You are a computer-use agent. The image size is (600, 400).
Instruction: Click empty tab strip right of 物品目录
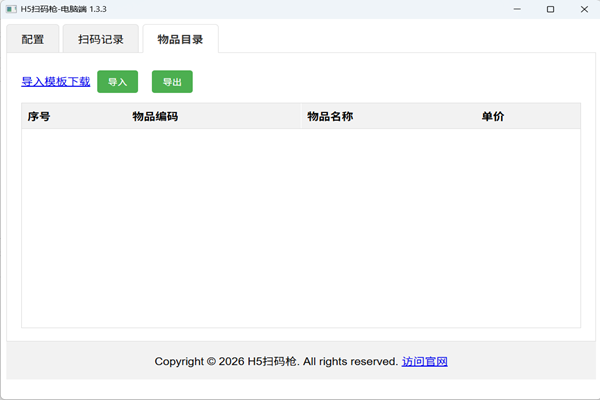point(400,40)
